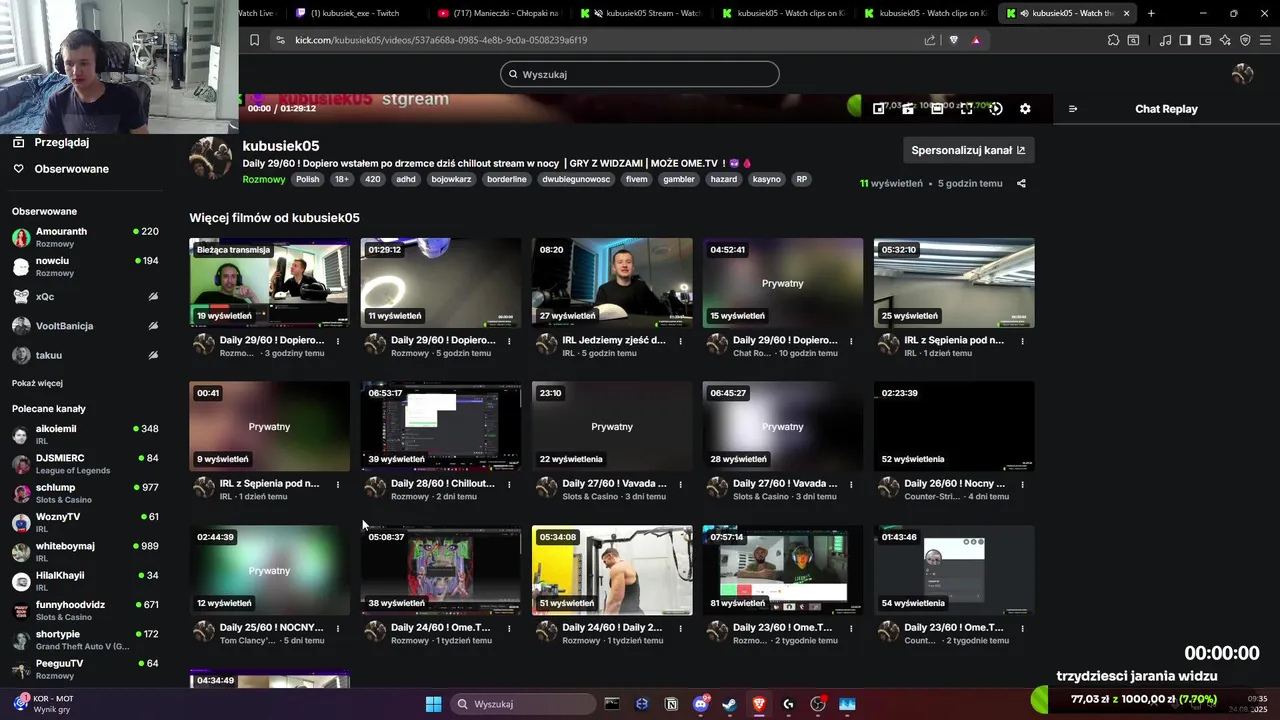Open the Windows Start menu
This screenshot has height=720, width=1280.
(x=433, y=704)
